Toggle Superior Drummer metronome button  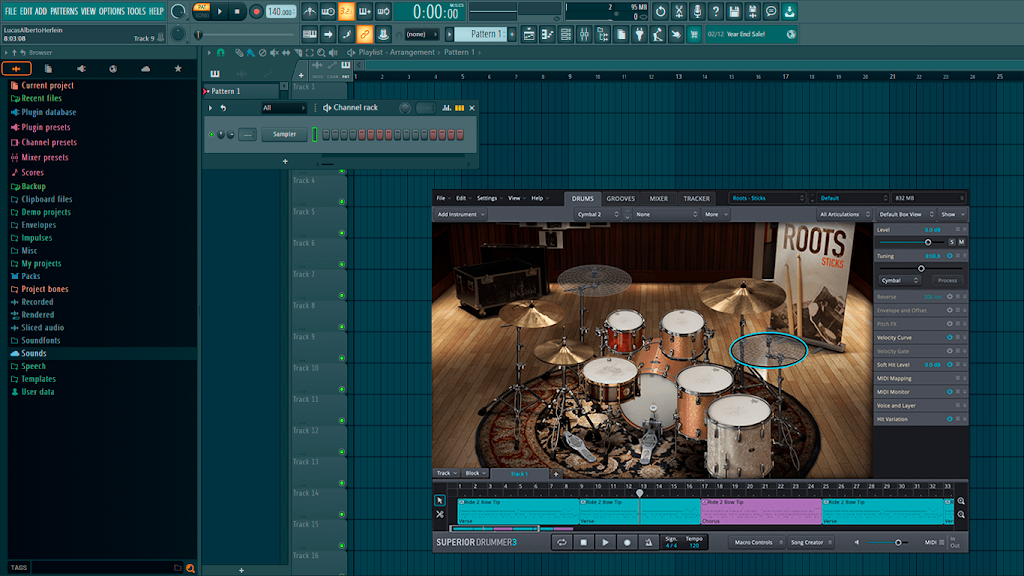(x=648, y=542)
